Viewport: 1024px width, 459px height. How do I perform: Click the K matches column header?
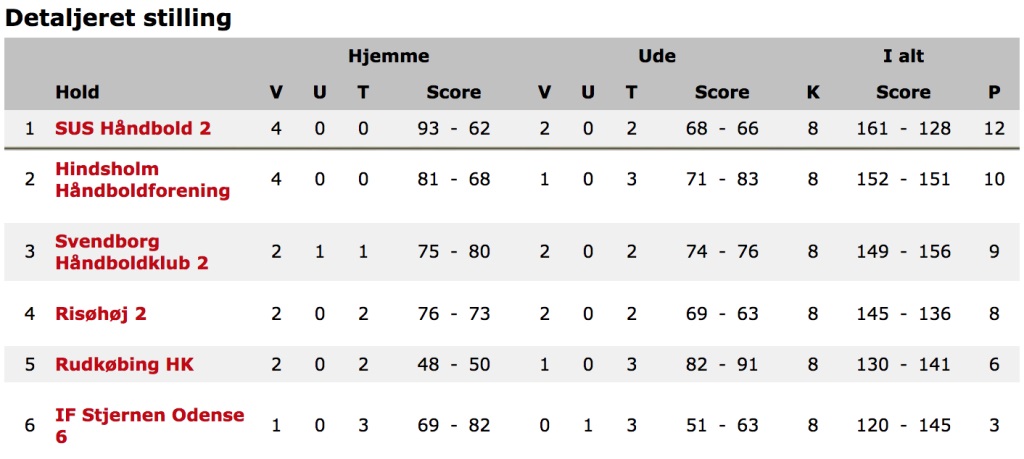coord(812,92)
